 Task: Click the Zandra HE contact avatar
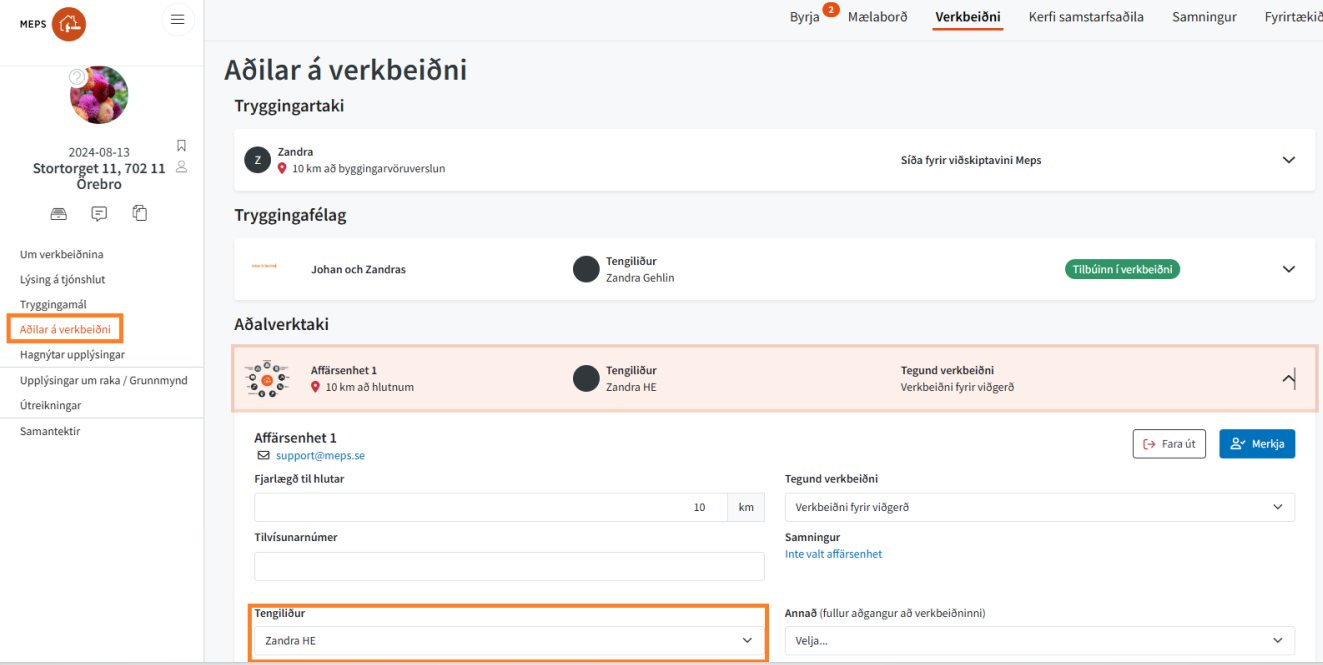click(x=586, y=378)
